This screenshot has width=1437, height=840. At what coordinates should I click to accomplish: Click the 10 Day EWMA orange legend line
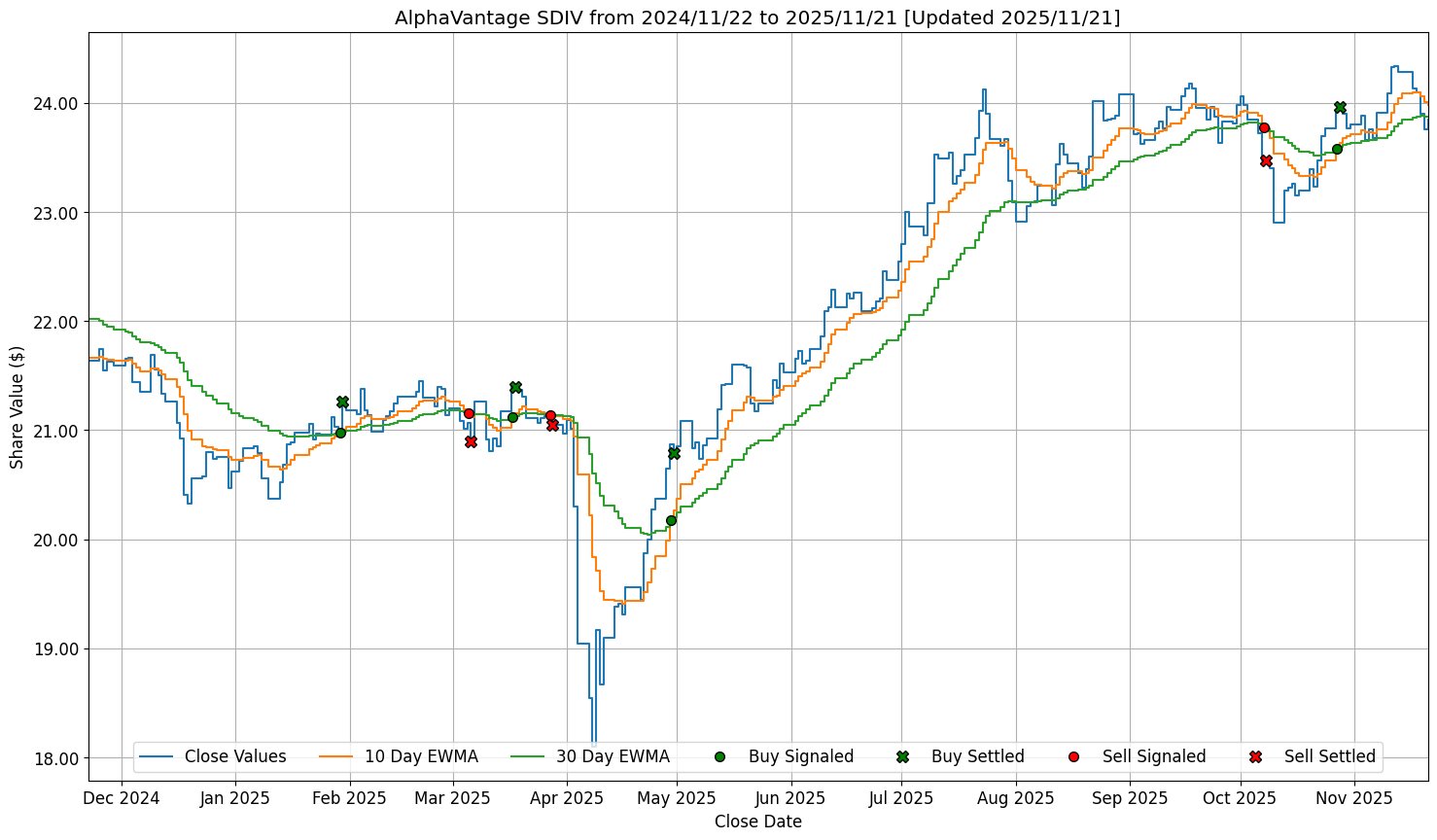[336, 756]
